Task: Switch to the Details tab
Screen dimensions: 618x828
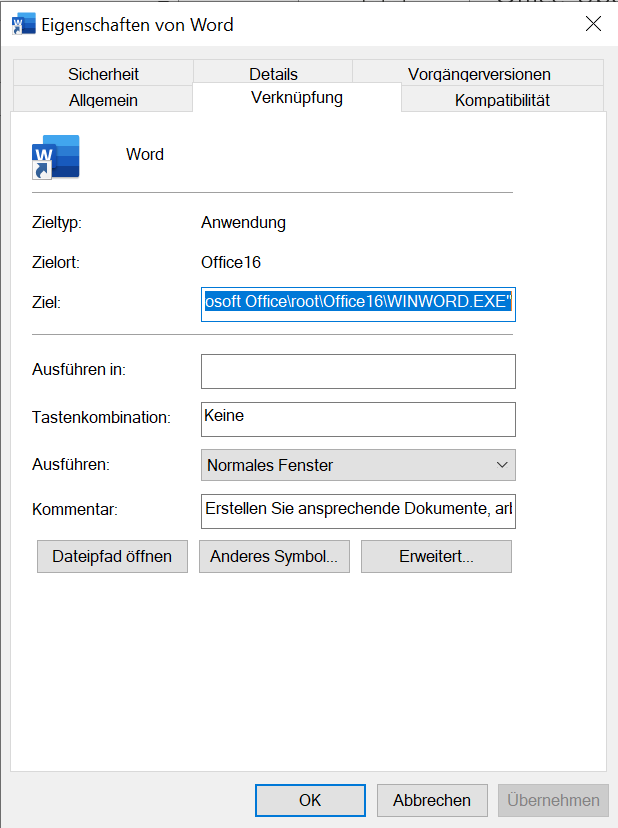Action: pyautogui.click(x=273, y=72)
